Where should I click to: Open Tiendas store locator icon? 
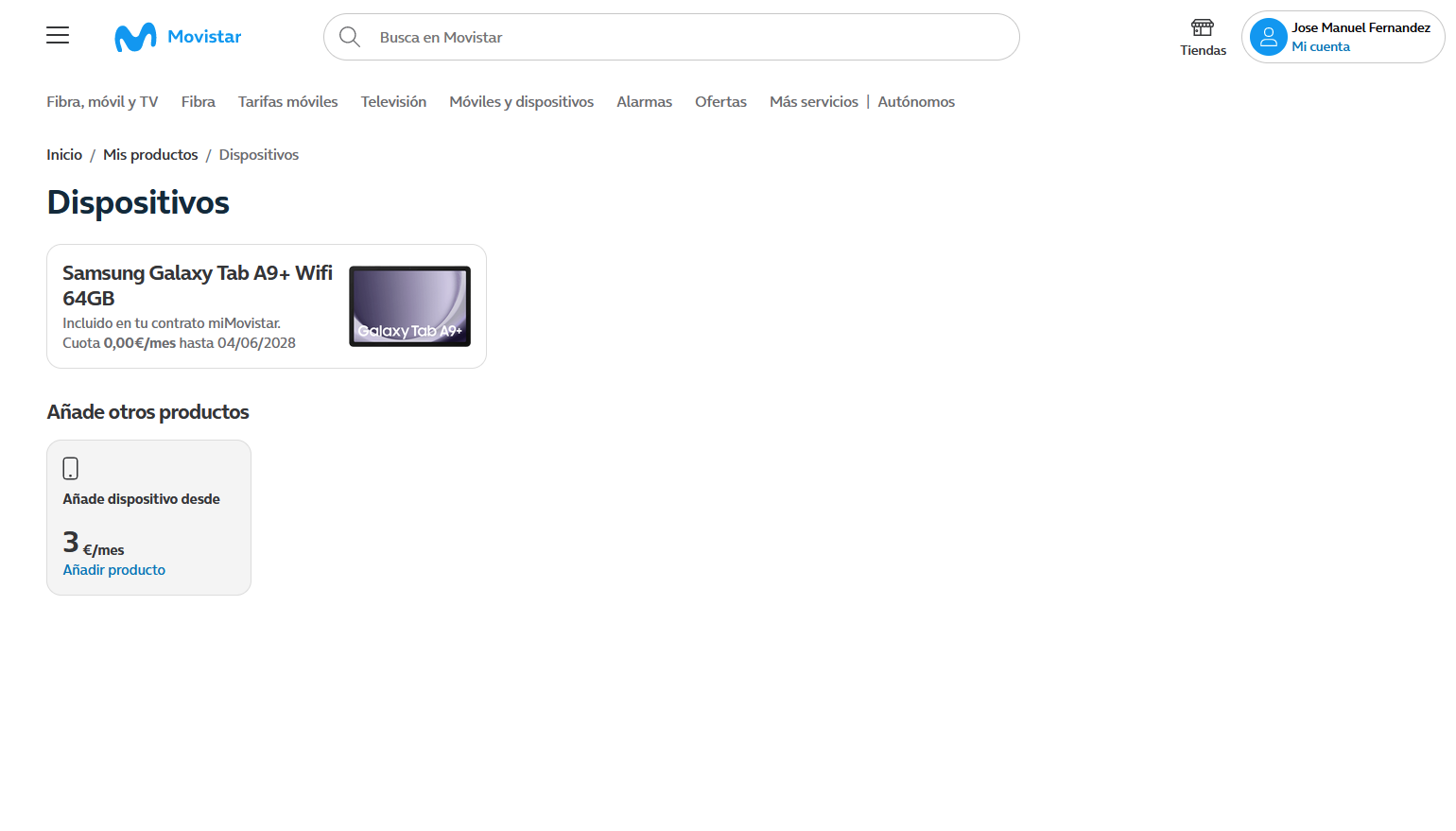(x=1202, y=29)
